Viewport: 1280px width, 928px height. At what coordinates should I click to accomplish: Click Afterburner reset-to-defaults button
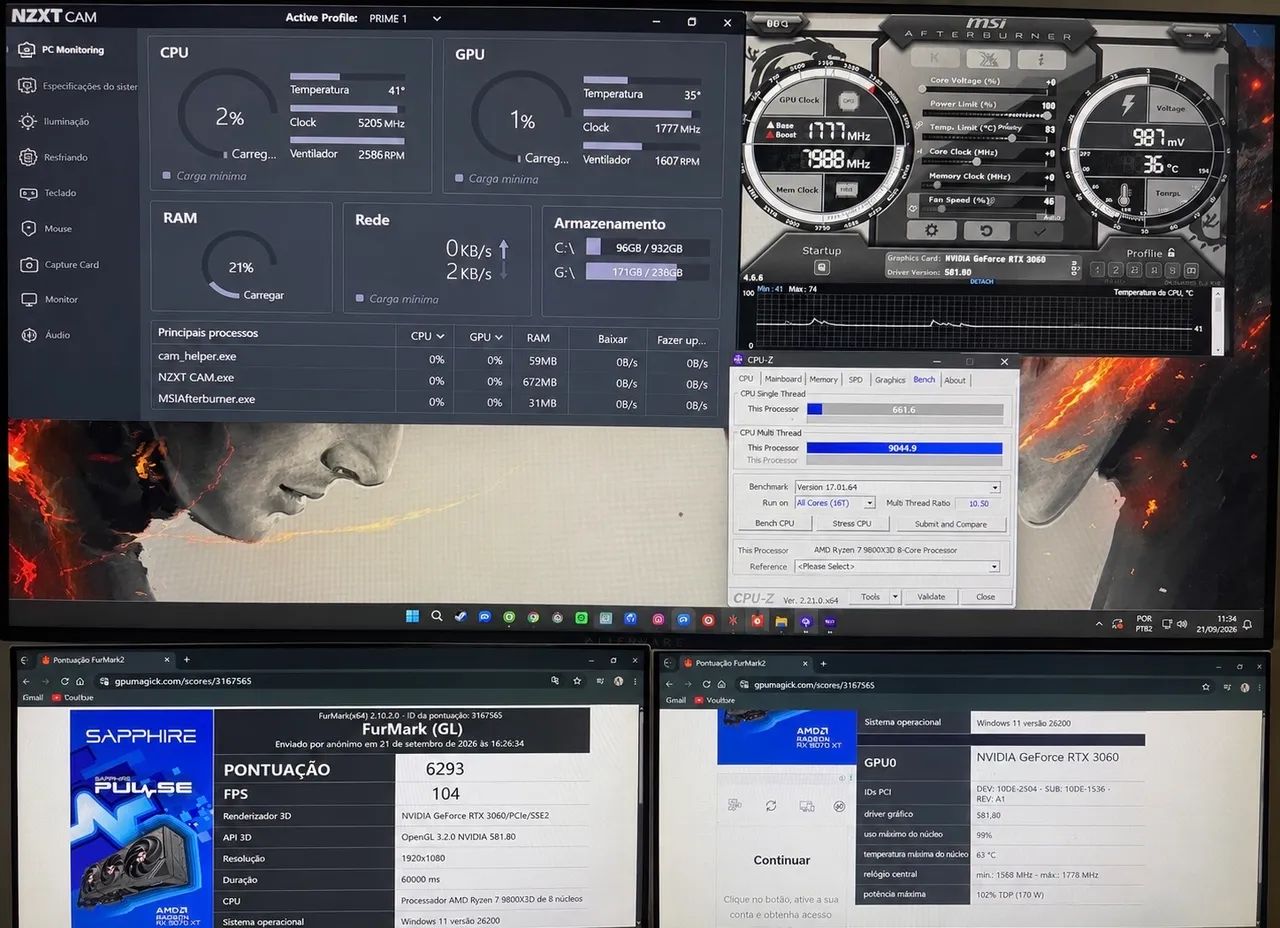pyautogui.click(x=986, y=231)
